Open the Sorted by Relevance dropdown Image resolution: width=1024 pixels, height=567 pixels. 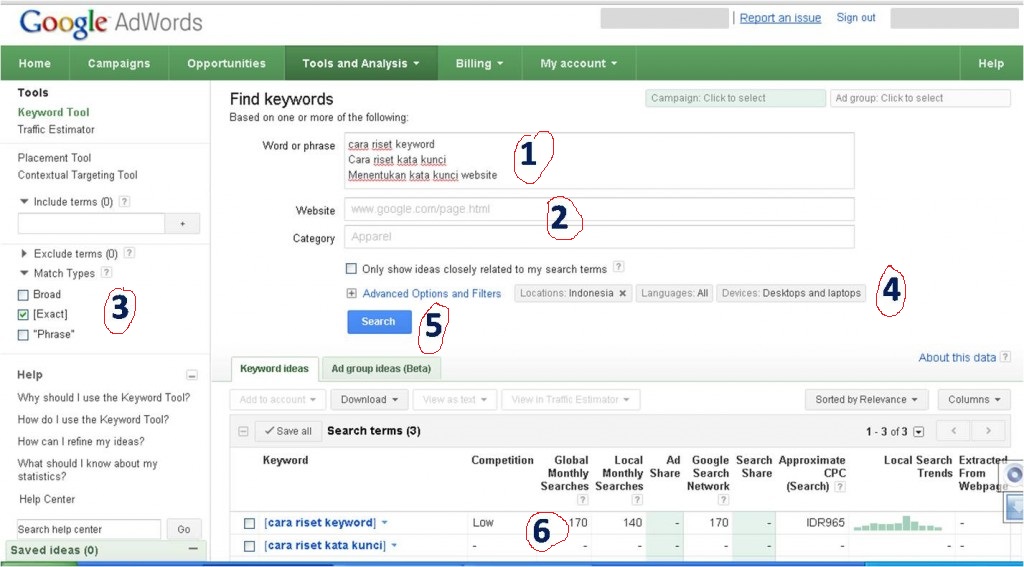point(866,399)
